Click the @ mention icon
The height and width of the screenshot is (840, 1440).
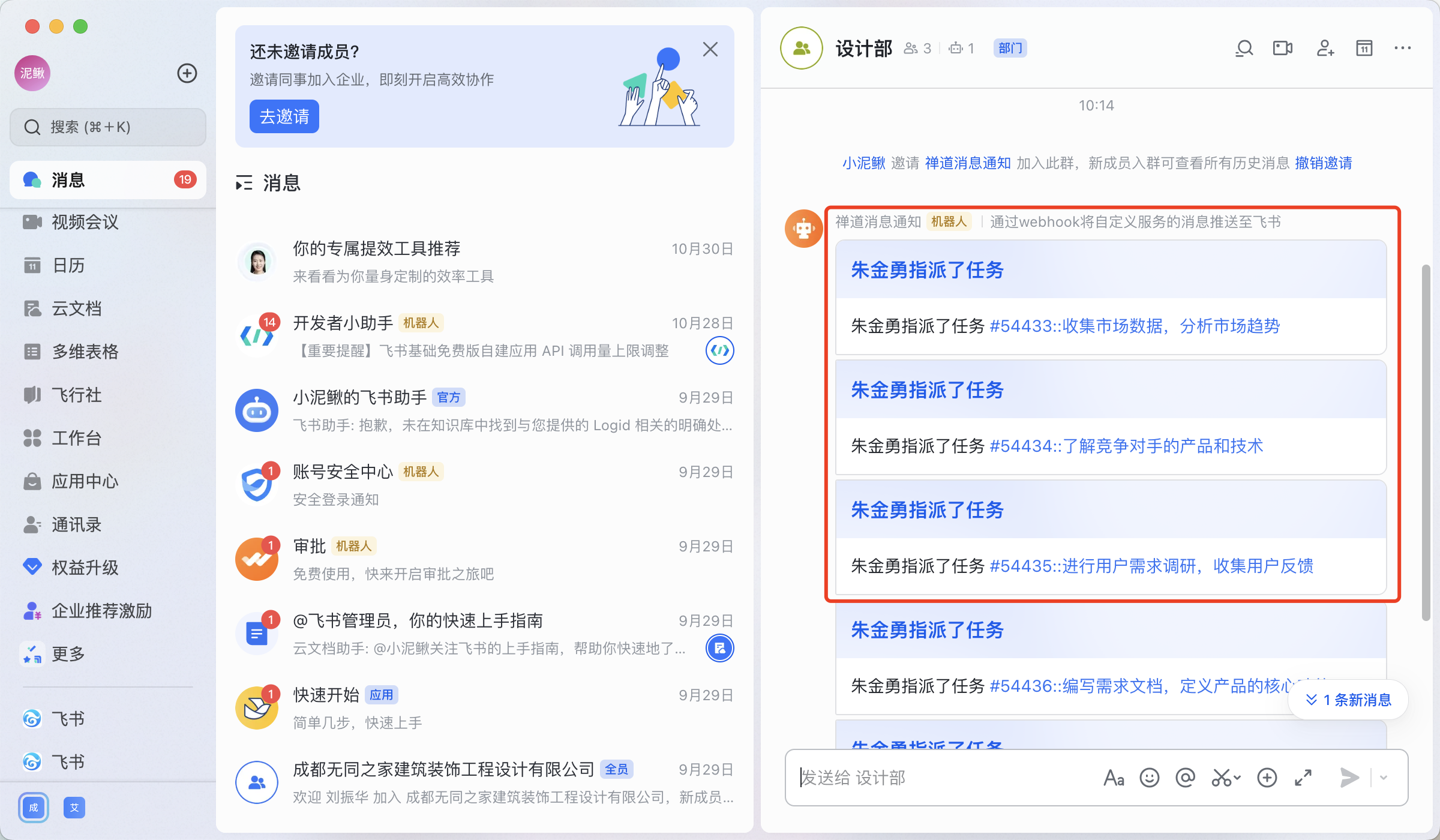pos(1185,778)
